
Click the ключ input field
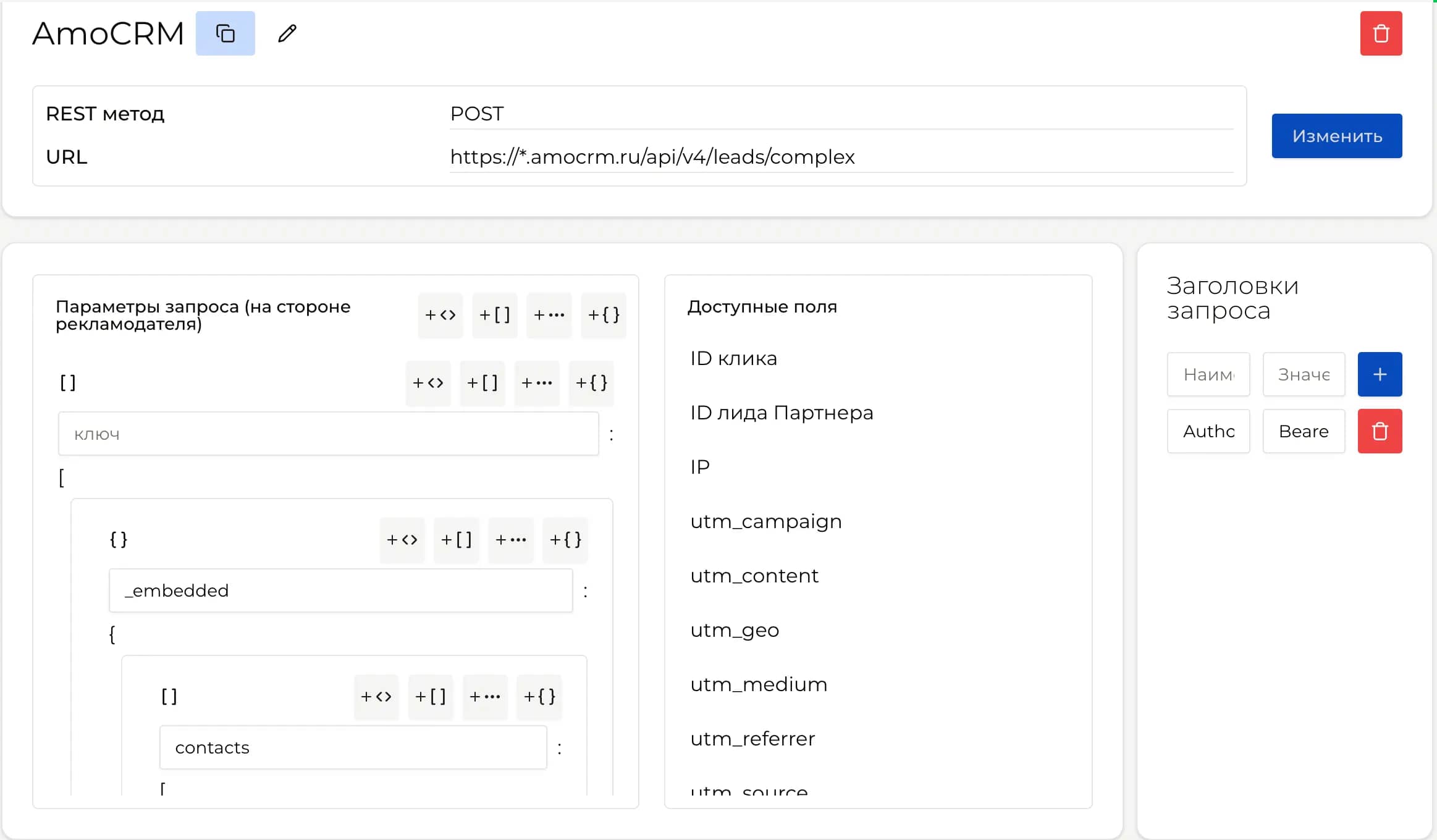pyautogui.click(x=327, y=433)
